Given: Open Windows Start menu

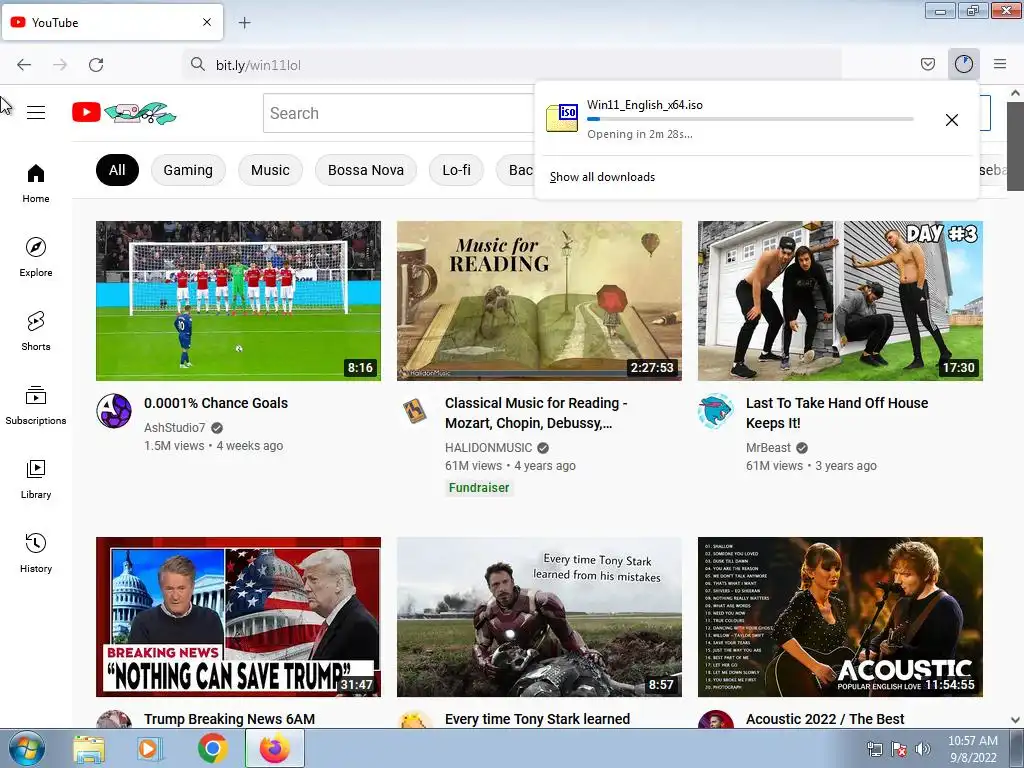Looking at the screenshot, I should (x=27, y=749).
